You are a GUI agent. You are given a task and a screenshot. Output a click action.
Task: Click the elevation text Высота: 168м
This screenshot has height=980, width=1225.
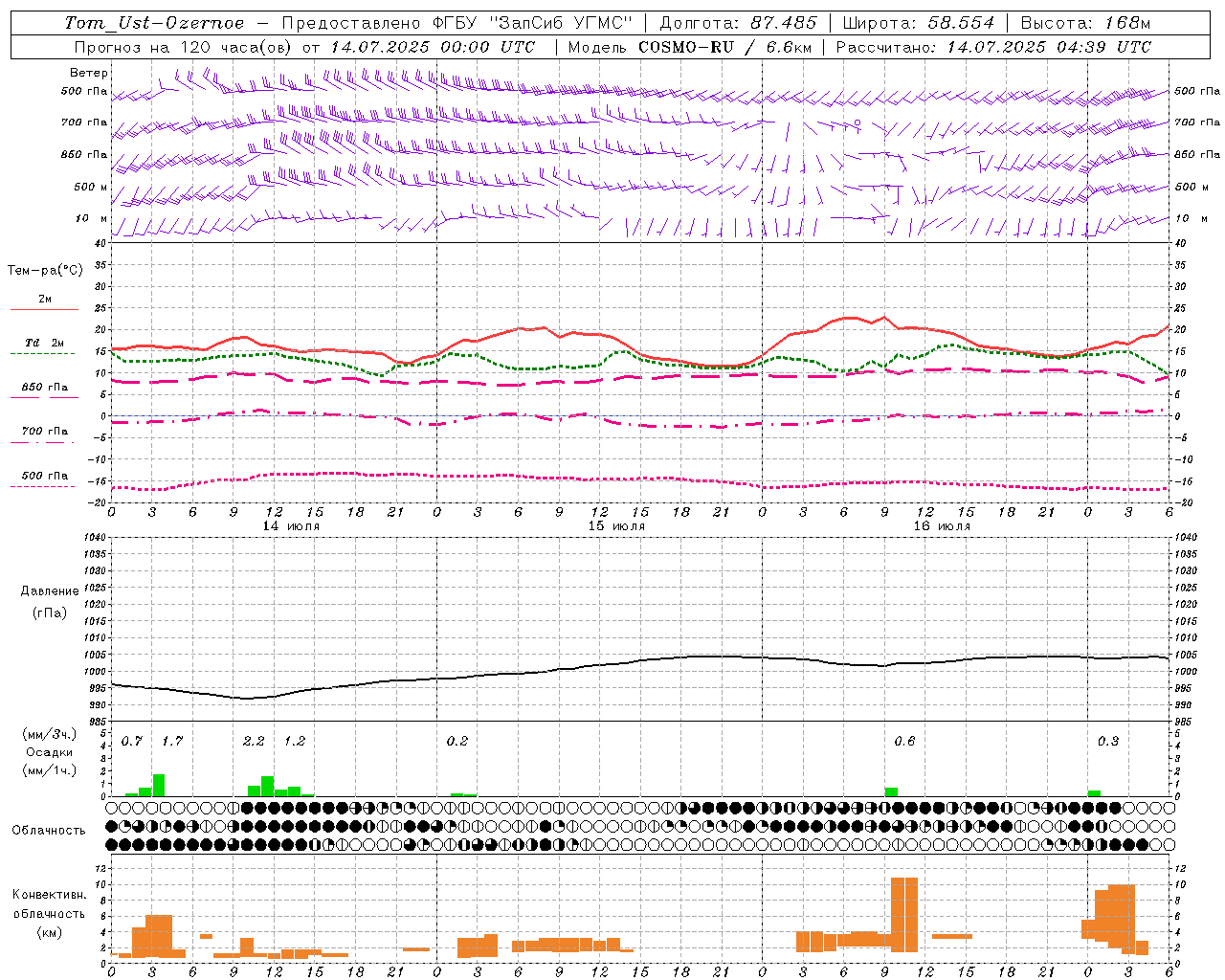tap(1085, 23)
